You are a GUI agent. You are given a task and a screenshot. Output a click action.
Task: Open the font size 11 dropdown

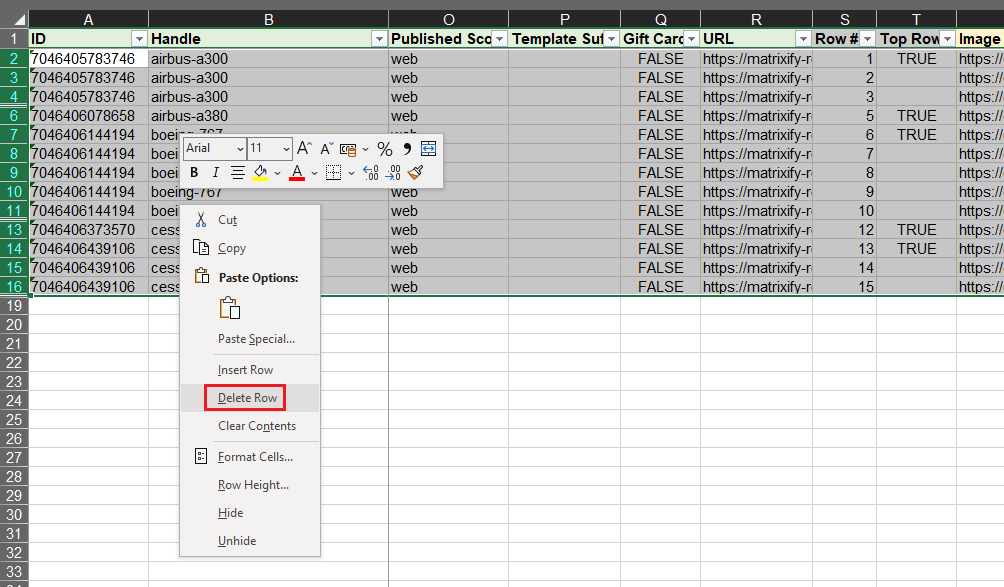(x=286, y=148)
